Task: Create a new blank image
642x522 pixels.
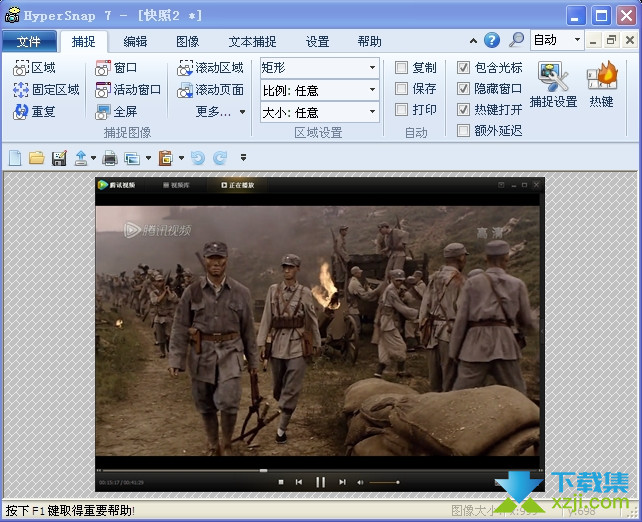Action: [x=15, y=158]
